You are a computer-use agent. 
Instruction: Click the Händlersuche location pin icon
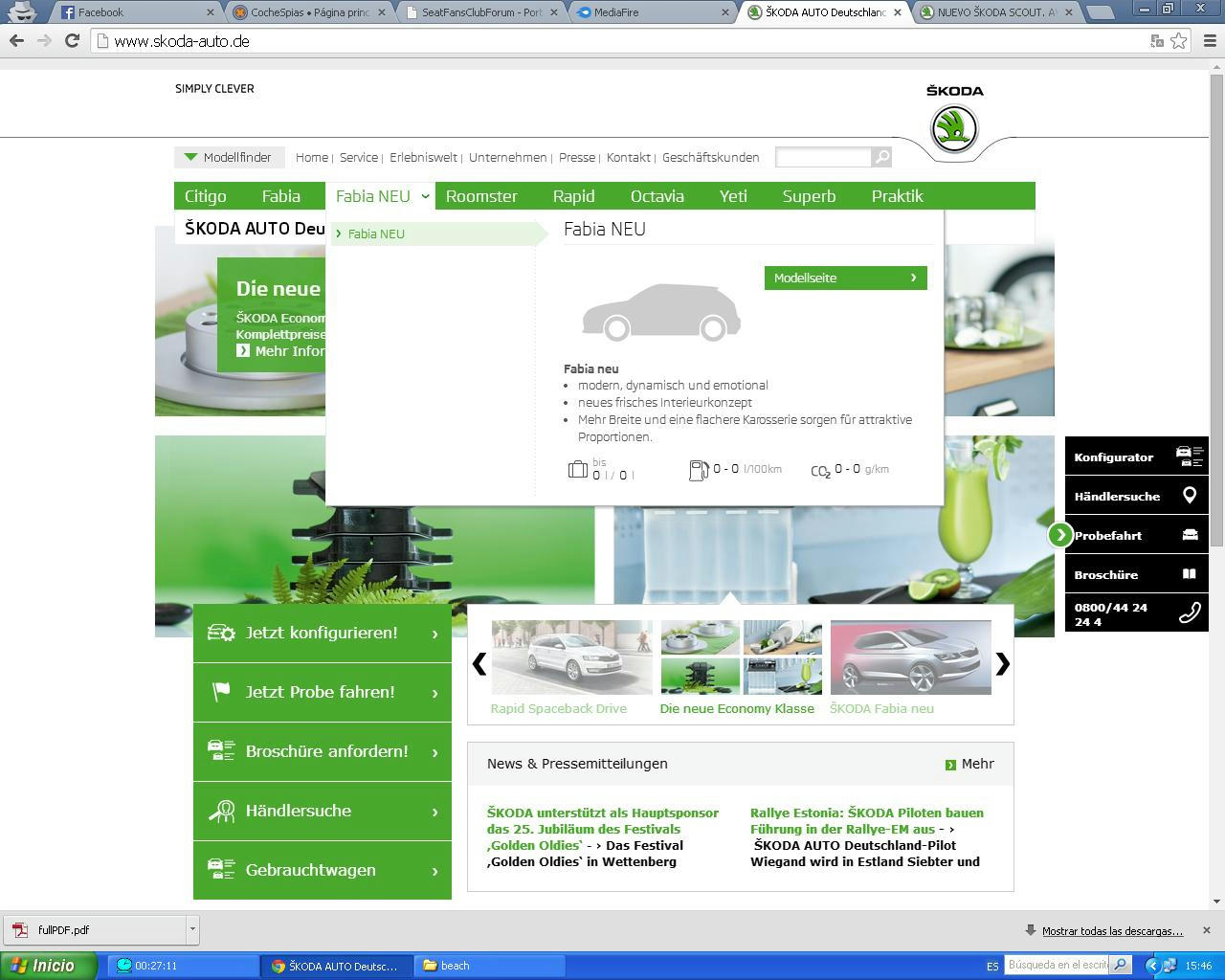pos(1190,496)
